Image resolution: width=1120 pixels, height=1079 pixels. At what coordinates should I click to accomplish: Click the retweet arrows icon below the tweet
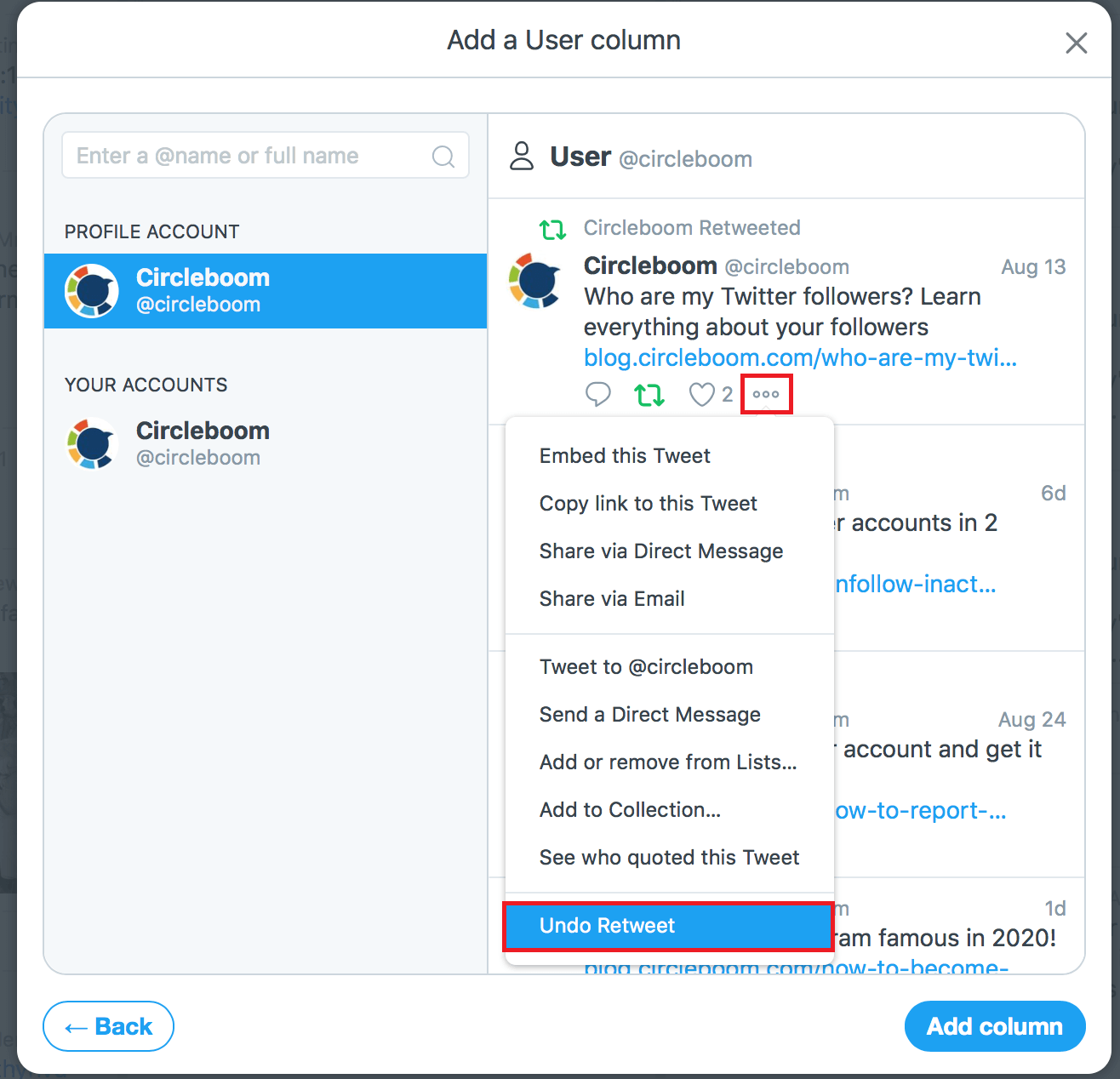pos(649,393)
